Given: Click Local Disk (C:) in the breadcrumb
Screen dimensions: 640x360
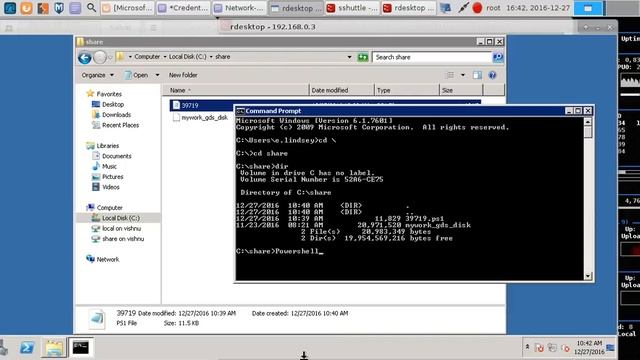Looking at the screenshot, I should click(188, 57).
